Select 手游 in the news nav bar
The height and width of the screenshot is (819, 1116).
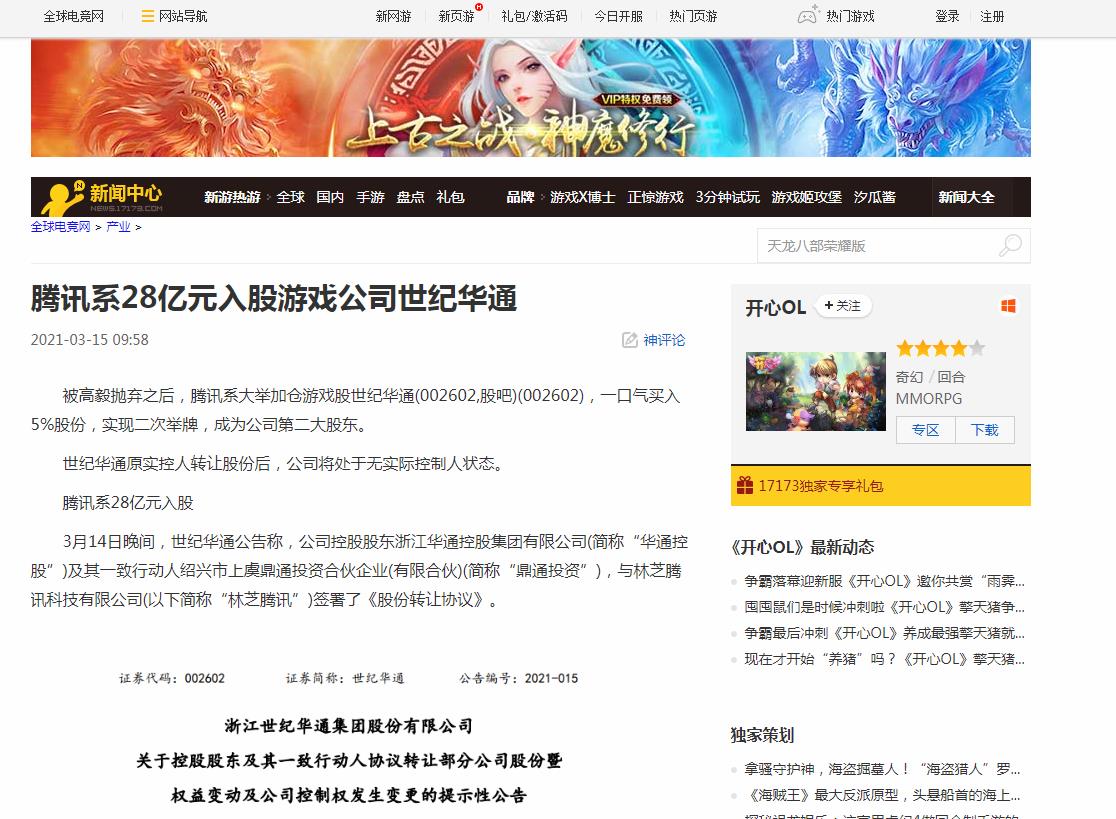(x=370, y=197)
